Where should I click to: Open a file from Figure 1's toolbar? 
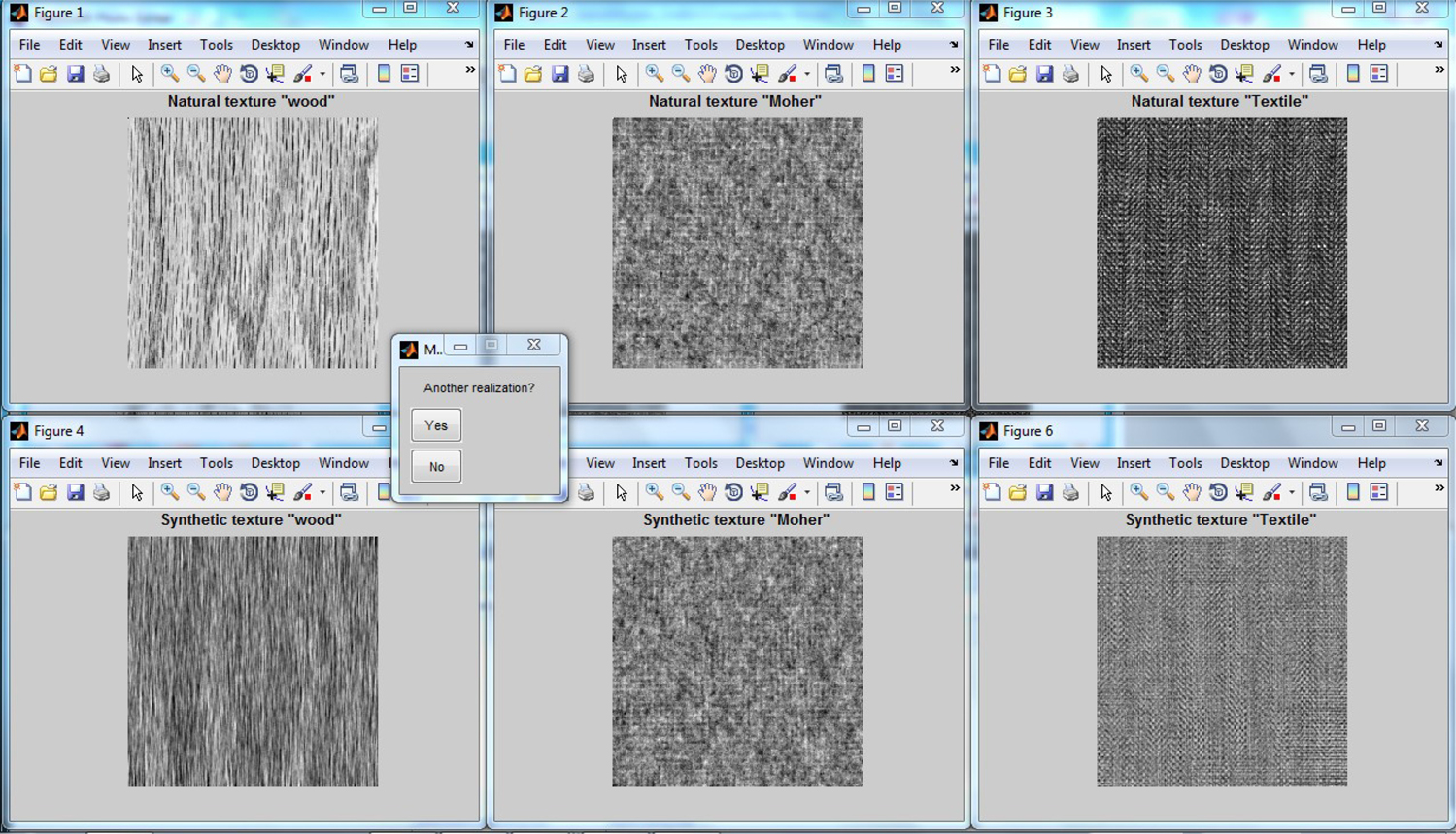pyautogui.click(x=49, y=74)
